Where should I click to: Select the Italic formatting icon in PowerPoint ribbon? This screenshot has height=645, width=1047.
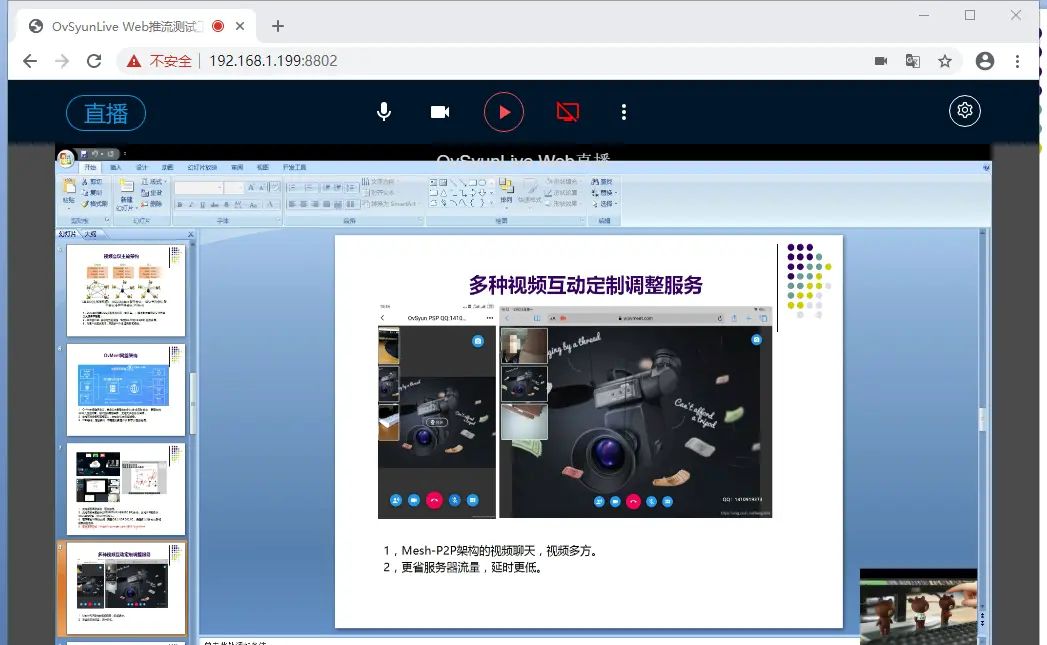tap(190, 204)
